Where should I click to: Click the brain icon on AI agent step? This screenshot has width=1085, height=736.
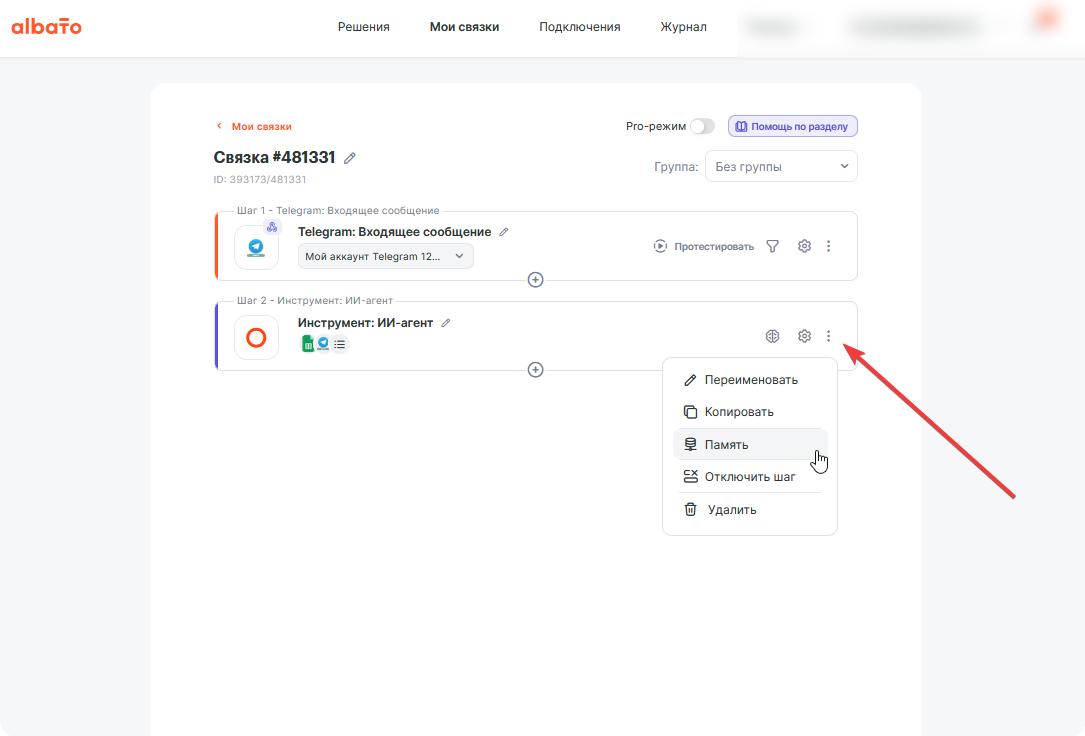click(772, 336)
